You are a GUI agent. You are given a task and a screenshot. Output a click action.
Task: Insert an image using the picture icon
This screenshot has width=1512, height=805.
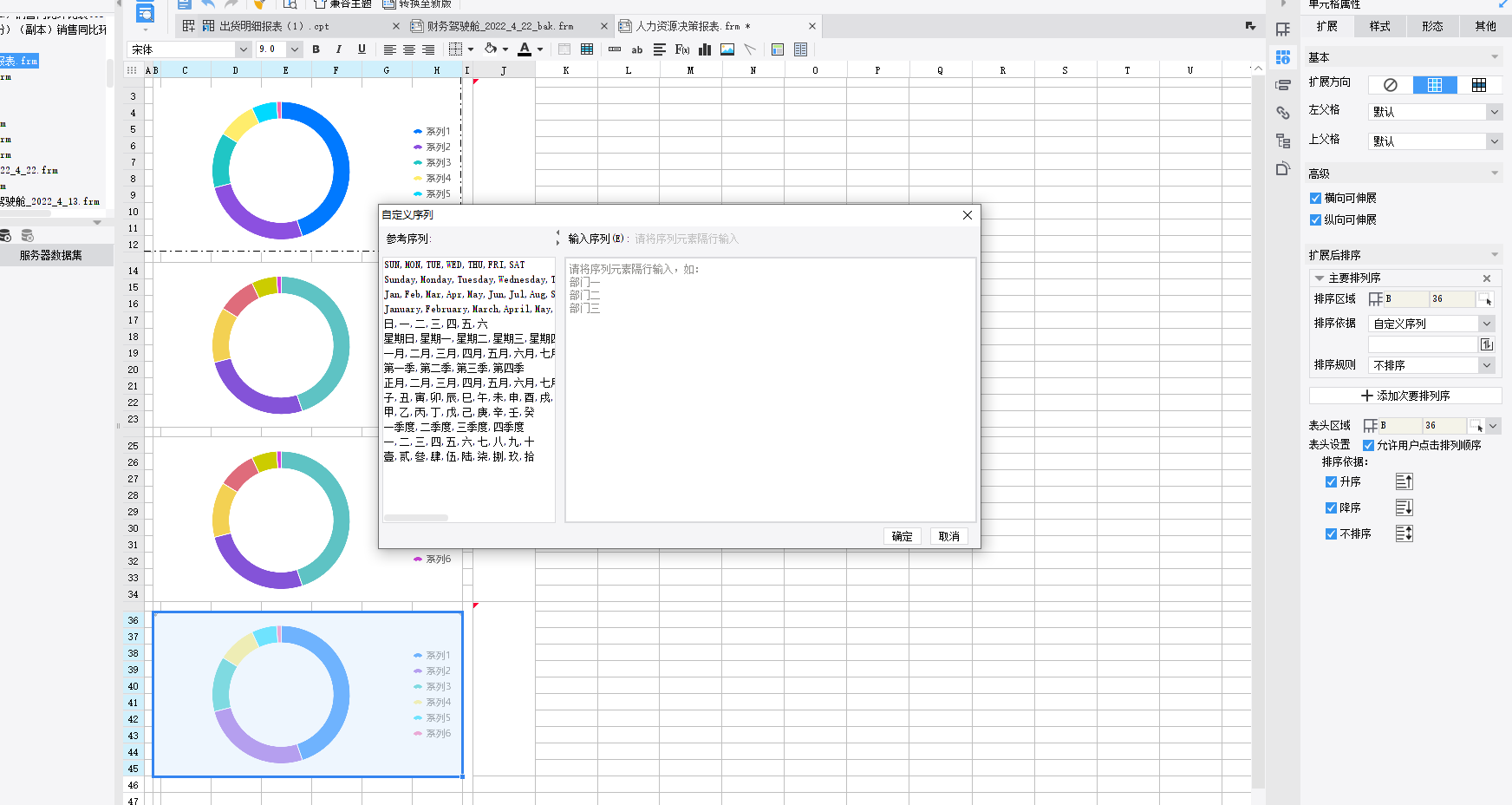click(x=727, y=49)
